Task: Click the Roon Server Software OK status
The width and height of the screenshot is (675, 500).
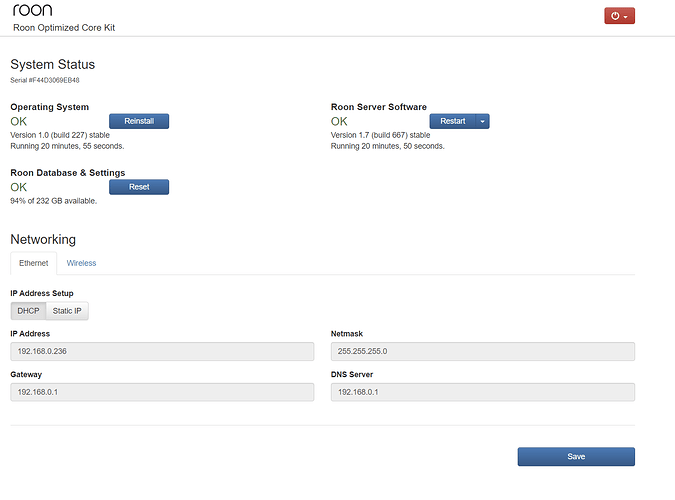Action: pos(339,121)
